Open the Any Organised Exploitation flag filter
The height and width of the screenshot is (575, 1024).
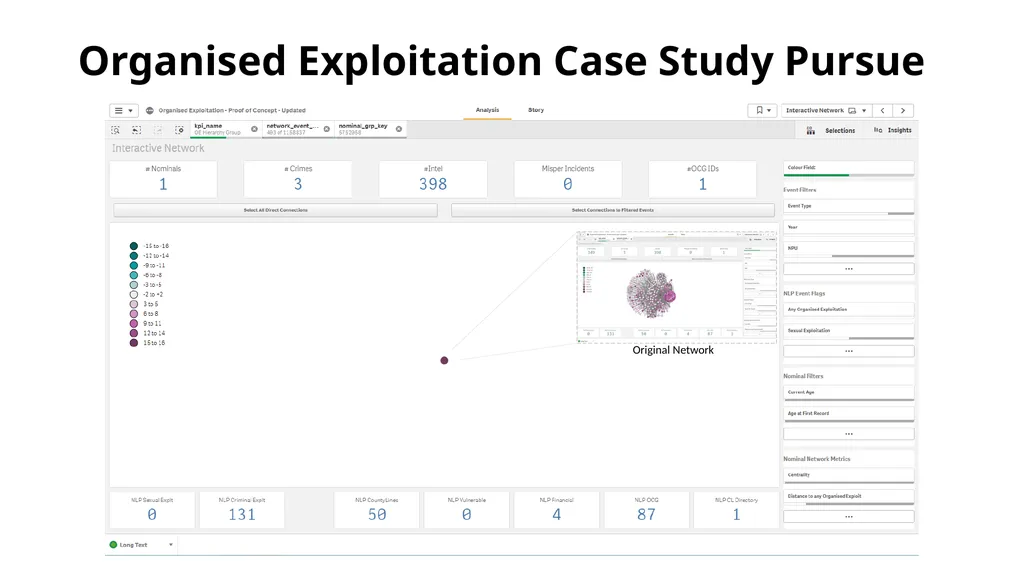[x=848, y=310]
